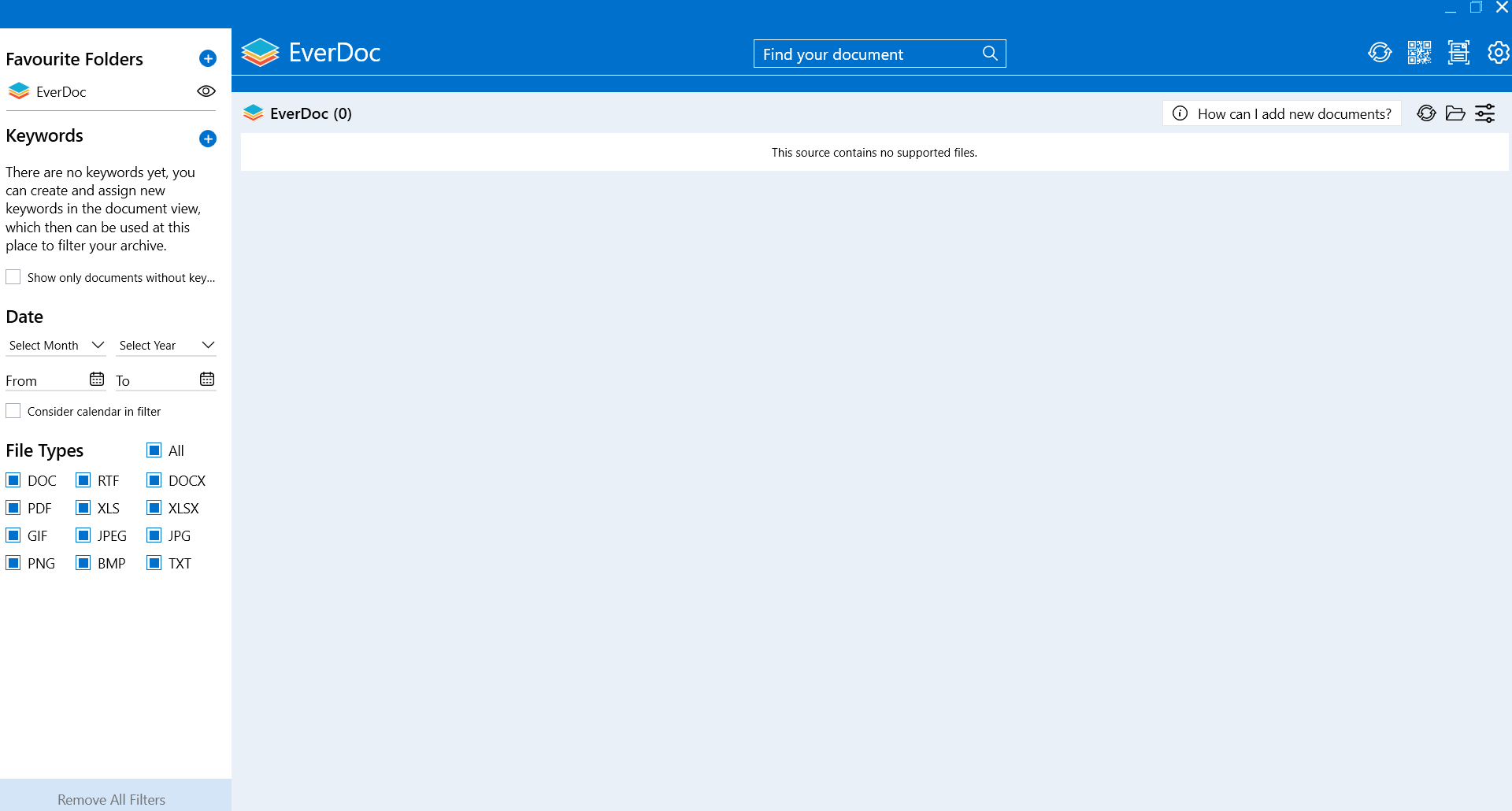Click the search magnifier icon

tap(990, 54)
